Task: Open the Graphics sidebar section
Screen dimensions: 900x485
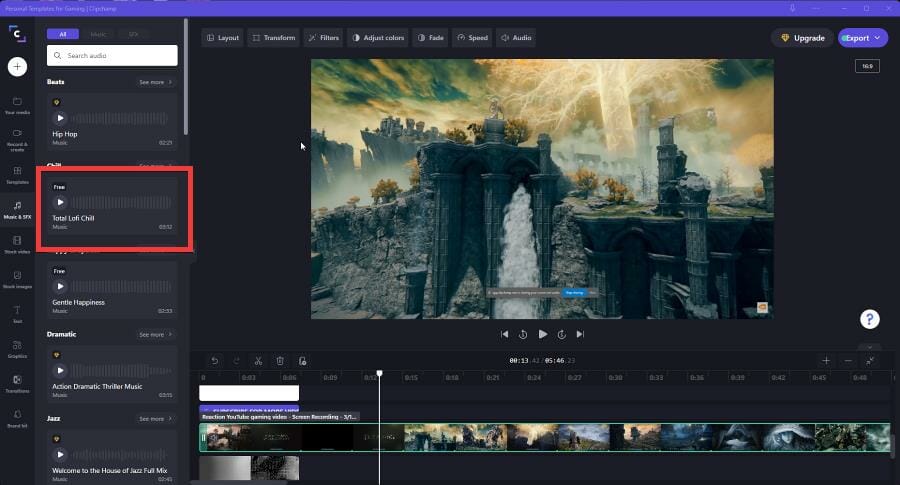Action: [x=17, y=349]
